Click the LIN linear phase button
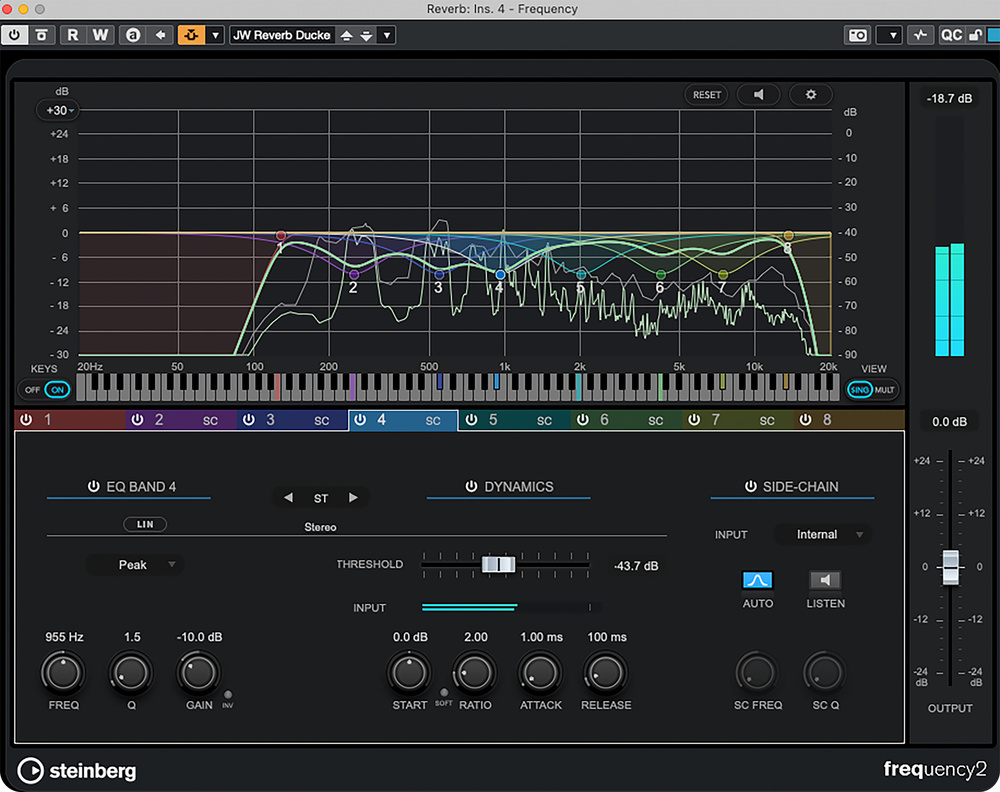Viewport: 1000px width, 792px height. tap(145, 524)
